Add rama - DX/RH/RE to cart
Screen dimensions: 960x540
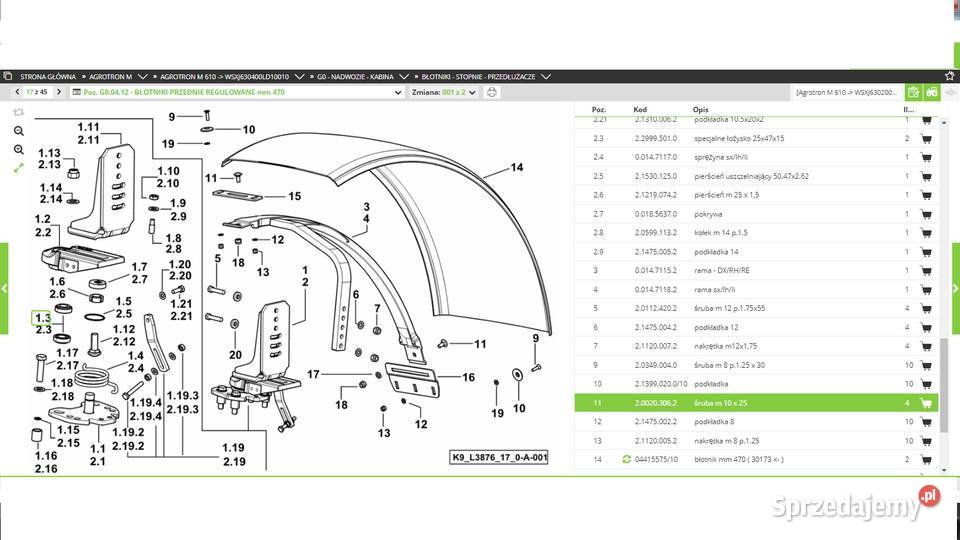pos(926,271)
